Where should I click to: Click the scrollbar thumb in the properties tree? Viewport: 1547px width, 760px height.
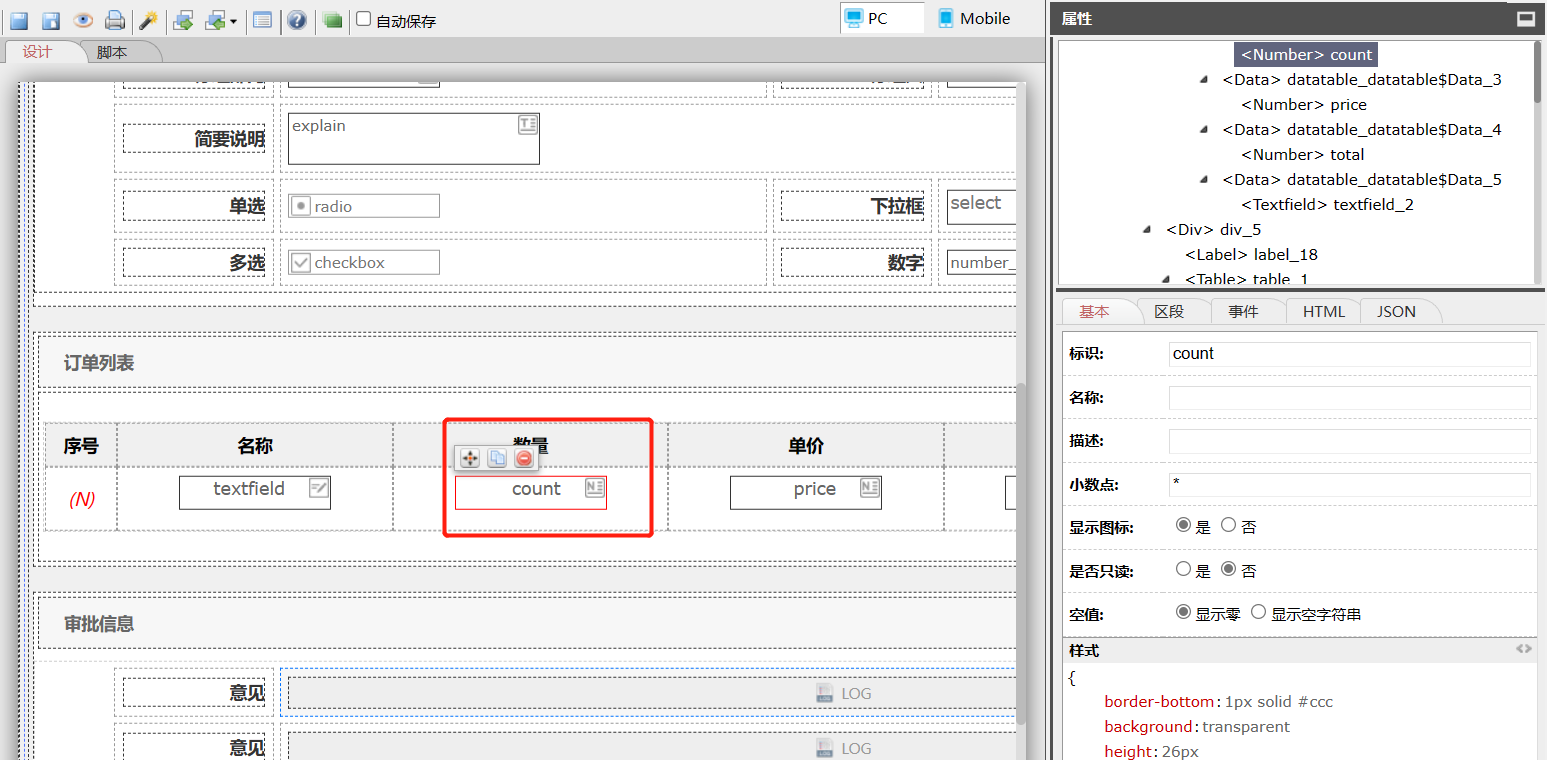(x=1538, y=72)
